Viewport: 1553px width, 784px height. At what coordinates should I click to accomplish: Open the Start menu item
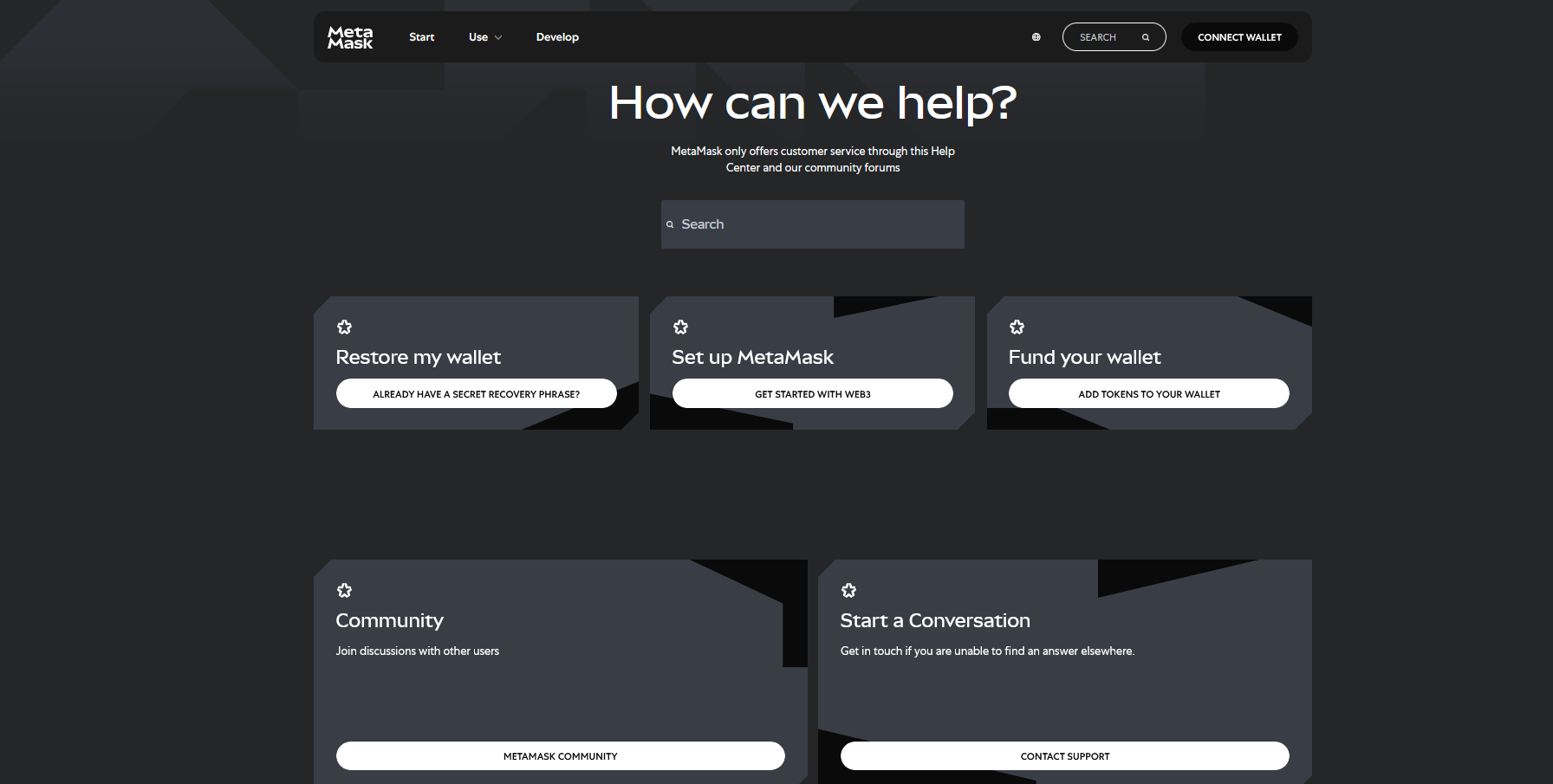pyautogui.click(x=422, y=37)
